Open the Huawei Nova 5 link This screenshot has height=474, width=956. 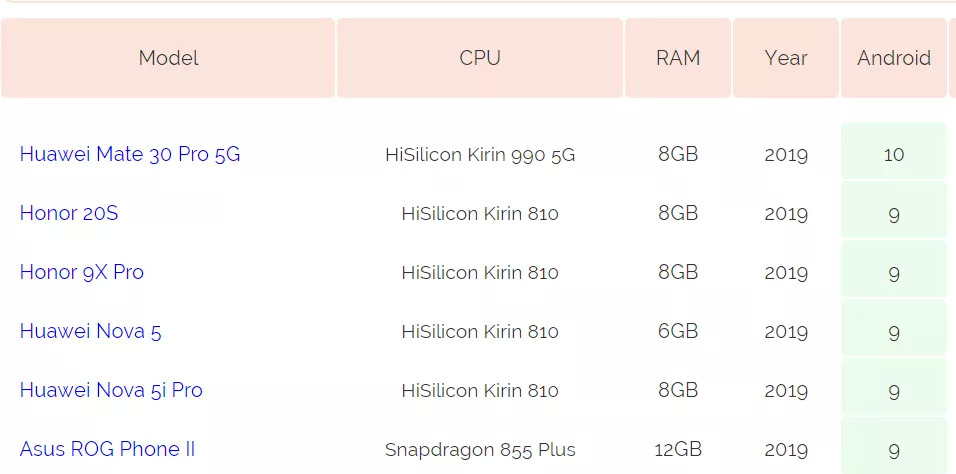pyautogui.click(x=90, y=332)
